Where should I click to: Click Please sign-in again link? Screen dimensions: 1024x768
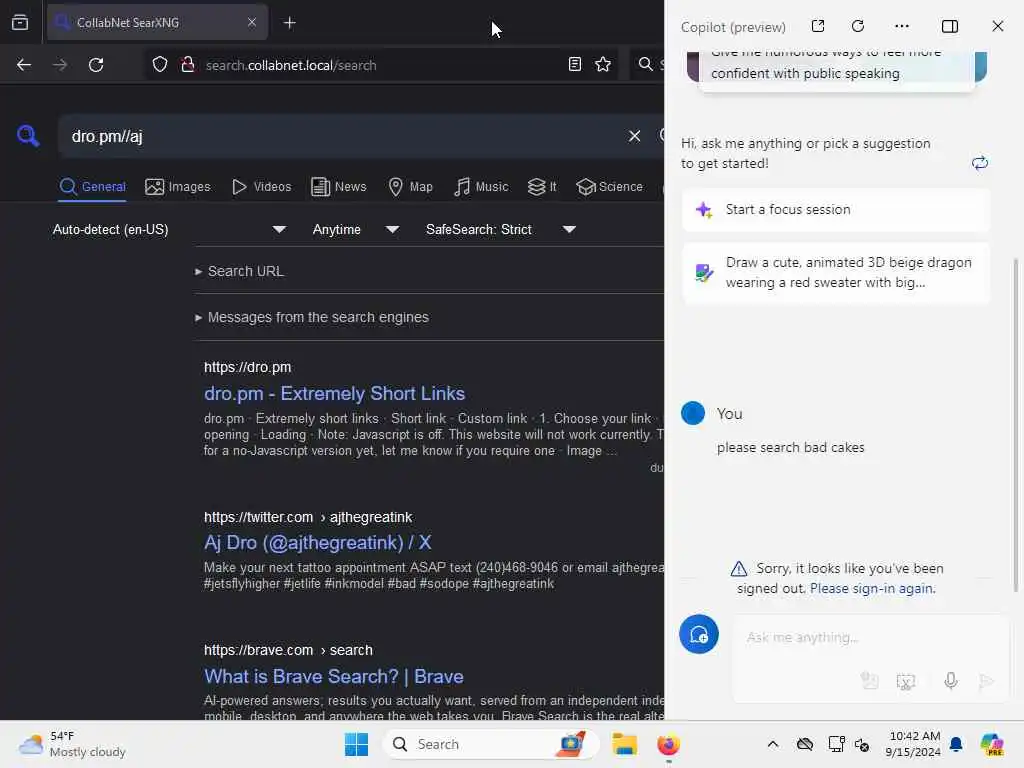click(872, 588)
